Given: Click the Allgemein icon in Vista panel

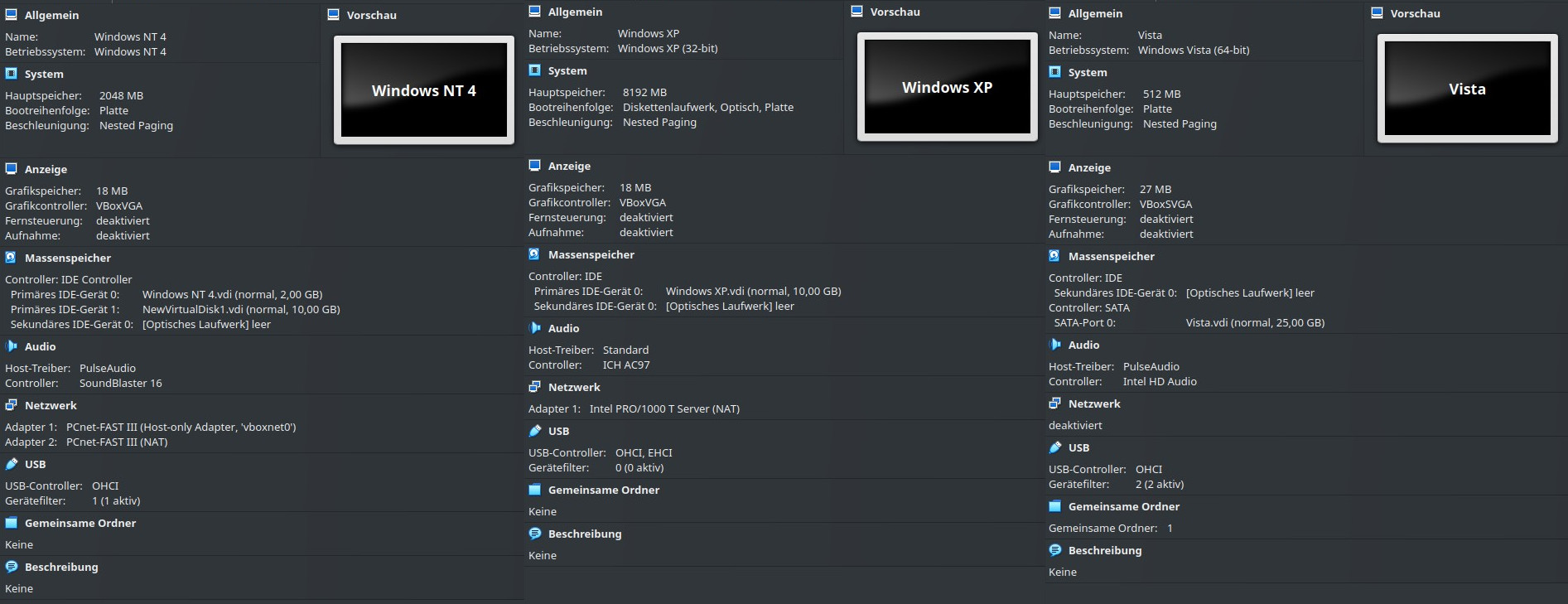Looking at the screenshot, I should click(1055, 13).
